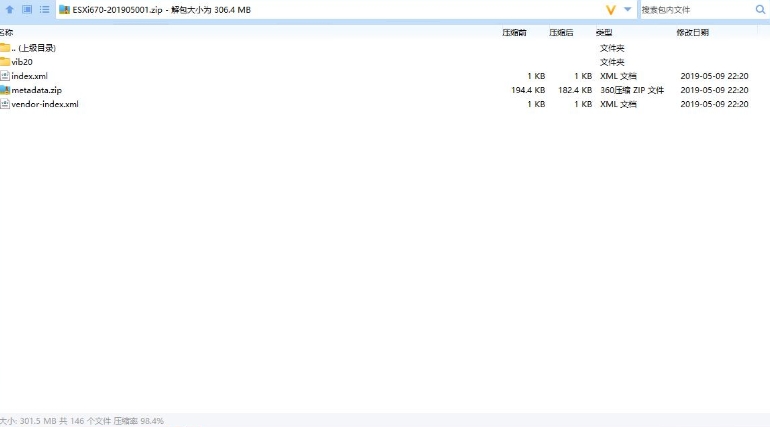Open the address bar dropdown arrow
Image resolution: width=770 pixels, height=427 pixels.
(x=628, y=9)
